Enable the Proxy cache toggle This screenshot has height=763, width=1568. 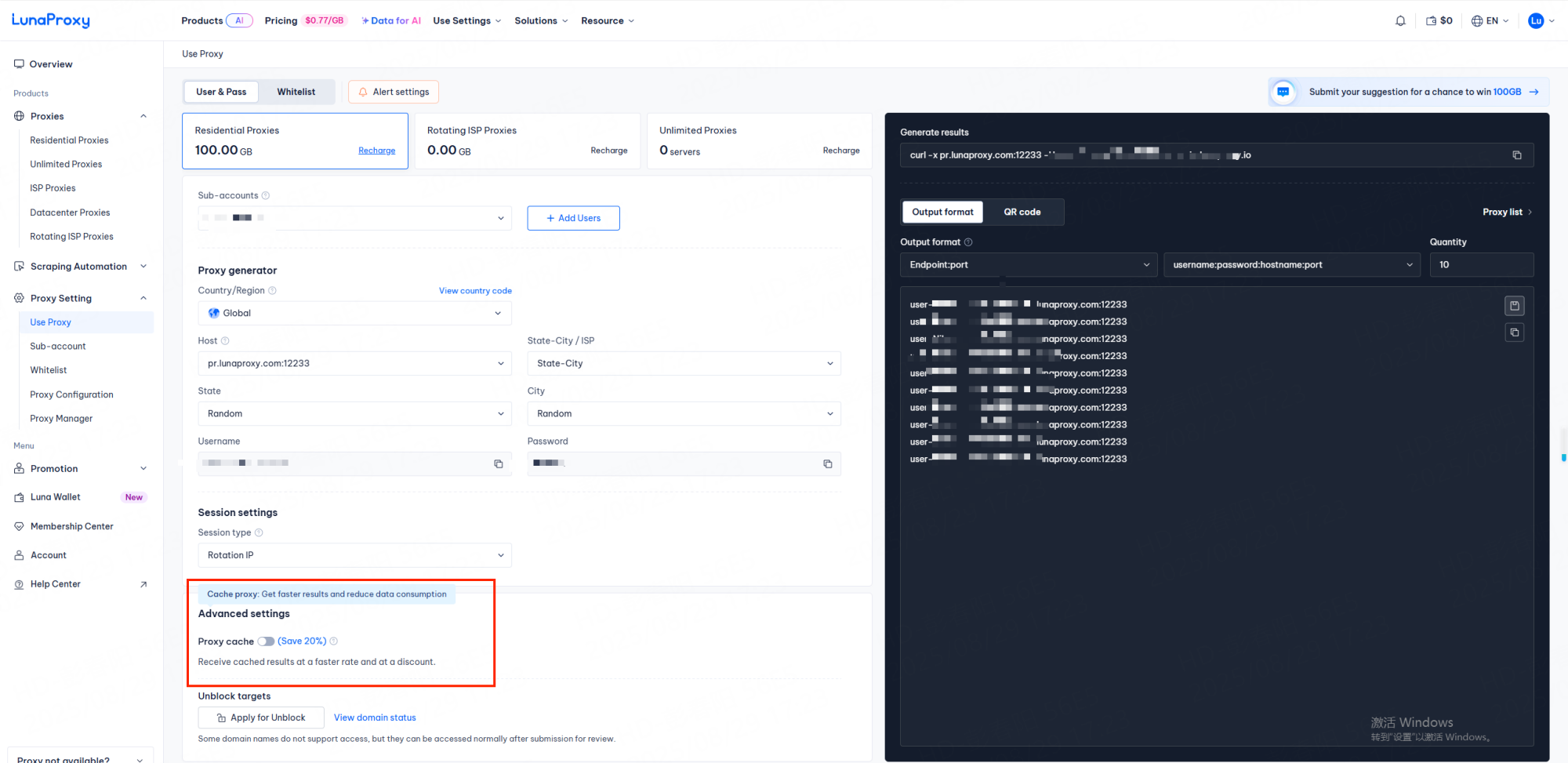[266, 641]
